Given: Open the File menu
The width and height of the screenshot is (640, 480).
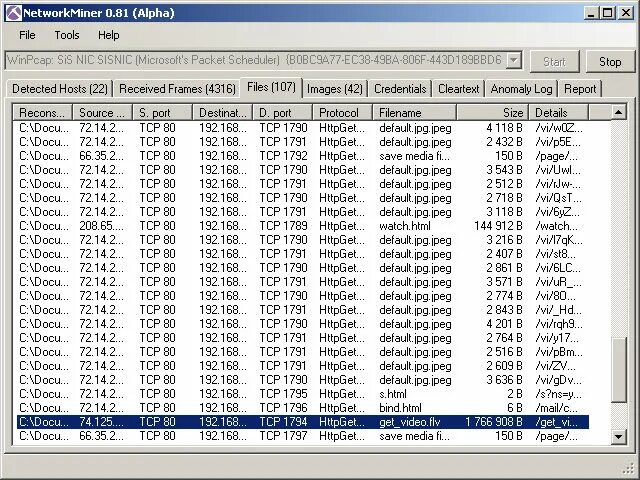Looking at the screenshot, I should click(27, 35).
